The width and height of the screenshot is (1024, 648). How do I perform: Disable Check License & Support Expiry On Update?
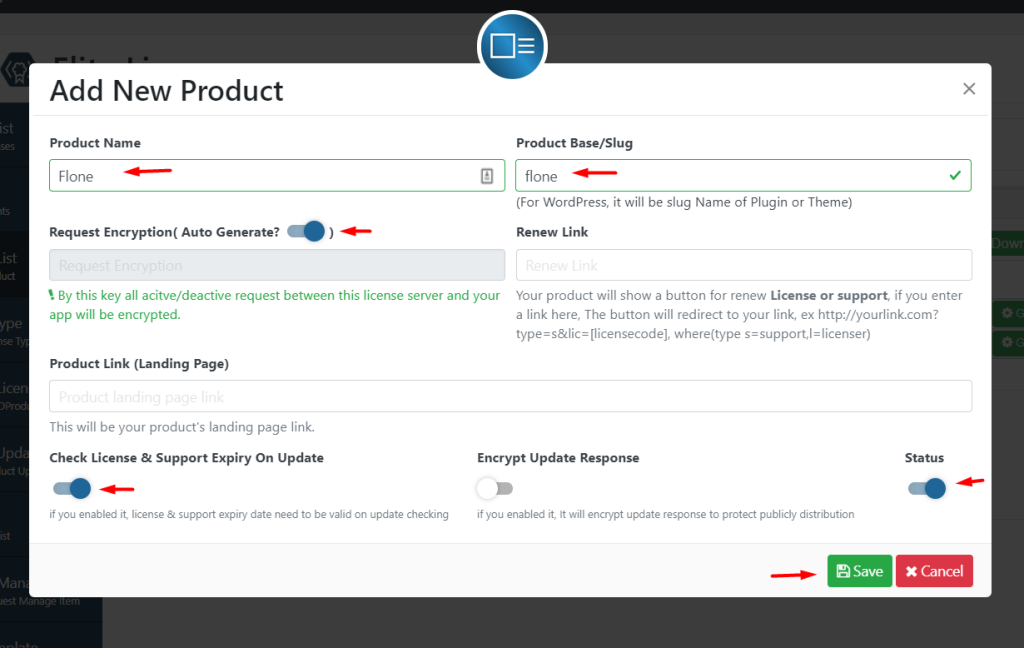click(70, 489)
